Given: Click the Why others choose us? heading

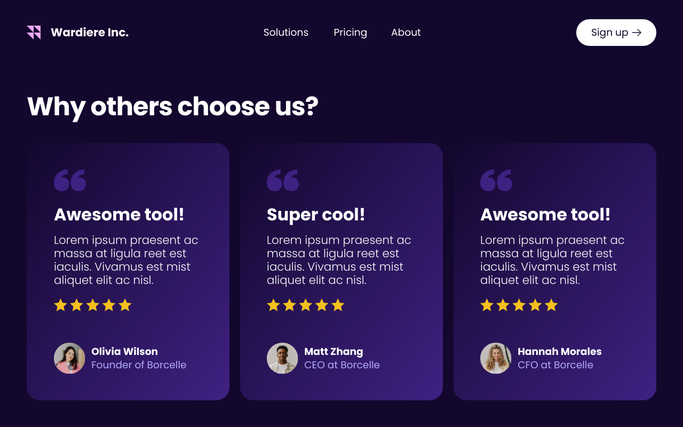Looking at the screenshot, I should 172,106.
